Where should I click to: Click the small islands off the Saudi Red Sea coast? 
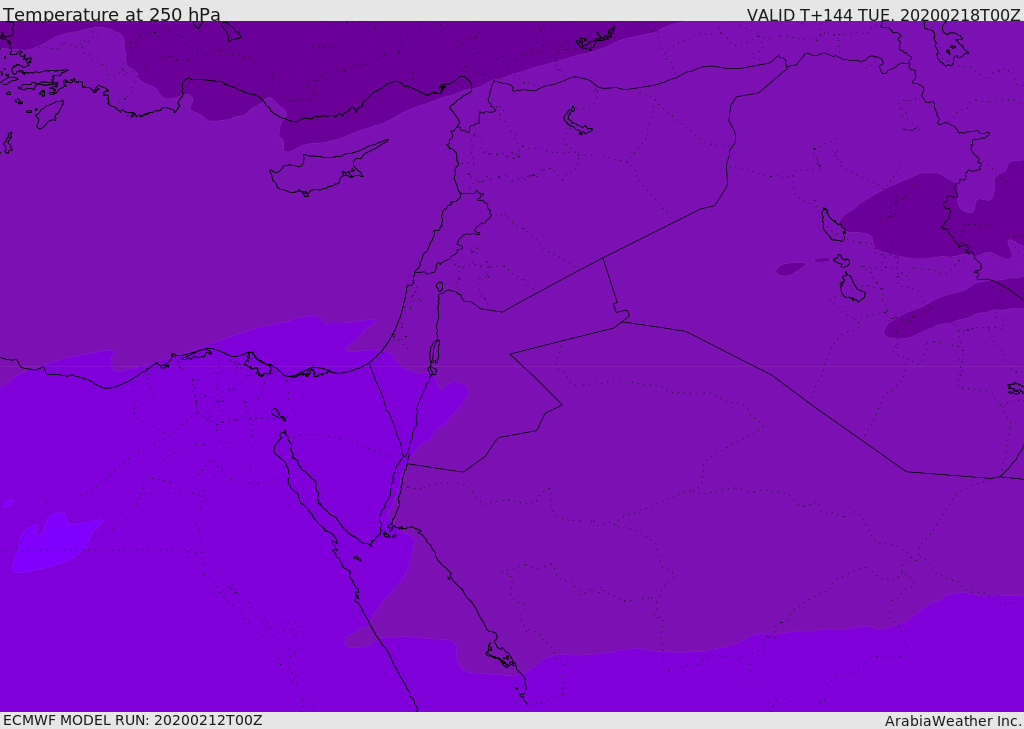point(500,655)
